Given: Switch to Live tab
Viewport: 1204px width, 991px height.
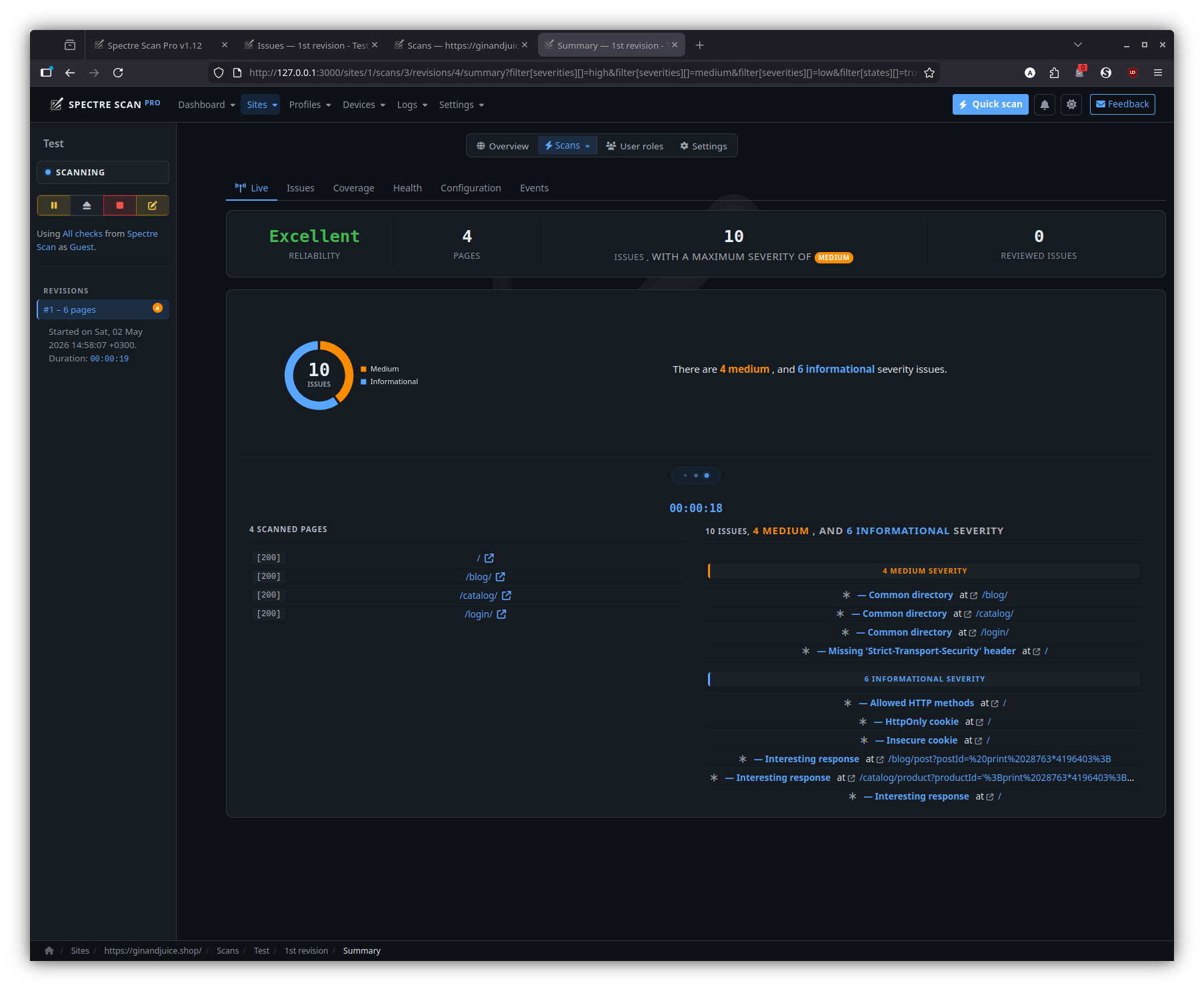Looking at the screenshot, I should 251,188.
